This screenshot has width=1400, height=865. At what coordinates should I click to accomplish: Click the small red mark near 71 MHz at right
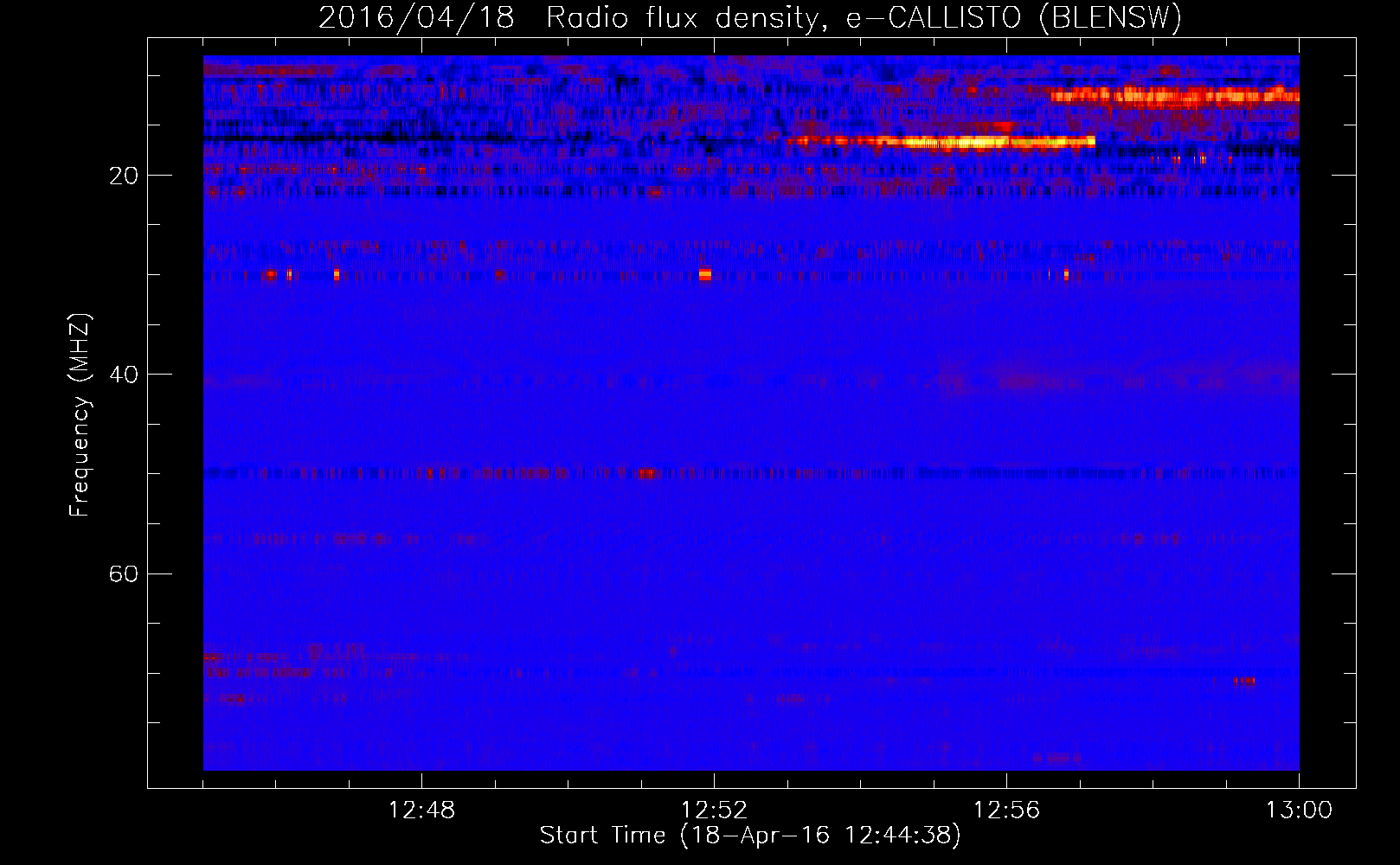(x=1243, y=682)
